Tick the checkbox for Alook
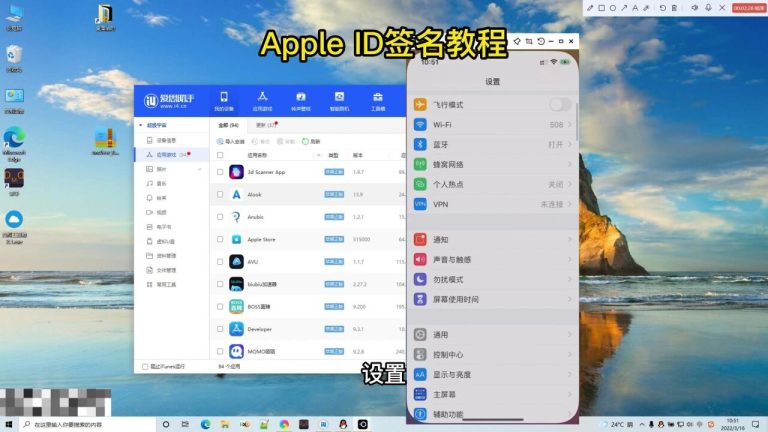This screenshot has height=432, width=768. tap(220, 194)
